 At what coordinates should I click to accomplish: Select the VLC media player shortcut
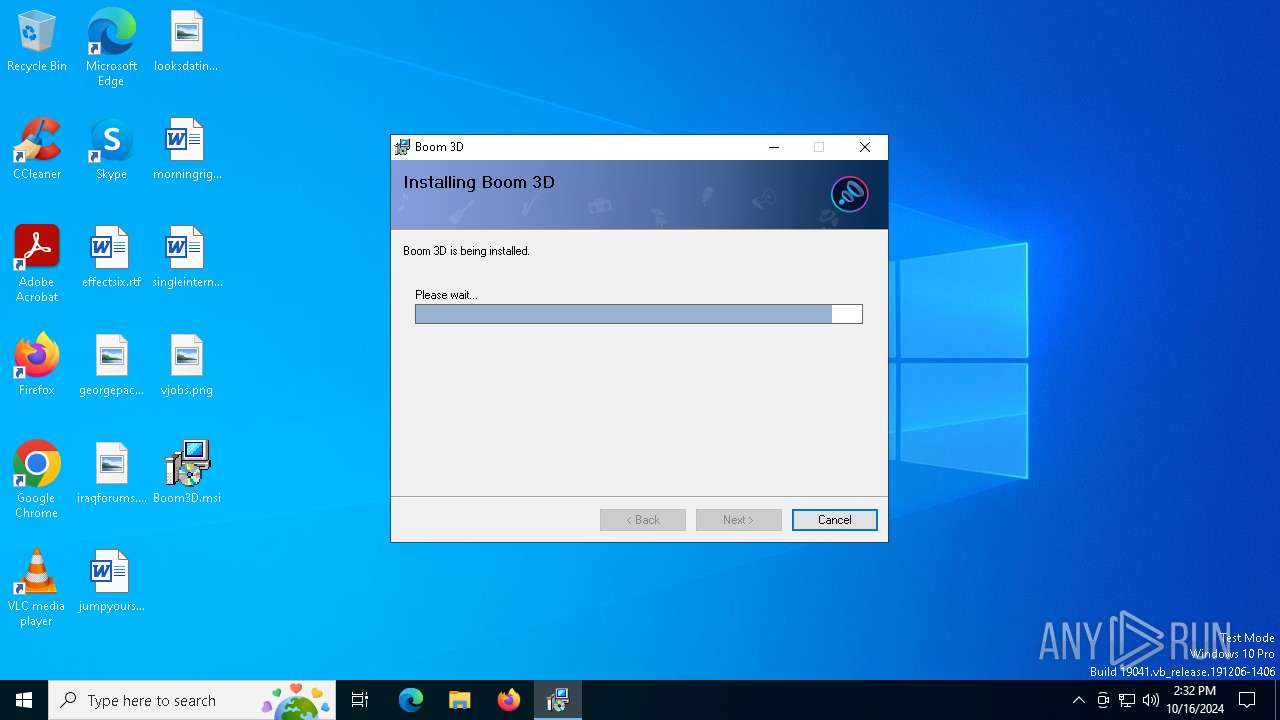click(37, 588)
